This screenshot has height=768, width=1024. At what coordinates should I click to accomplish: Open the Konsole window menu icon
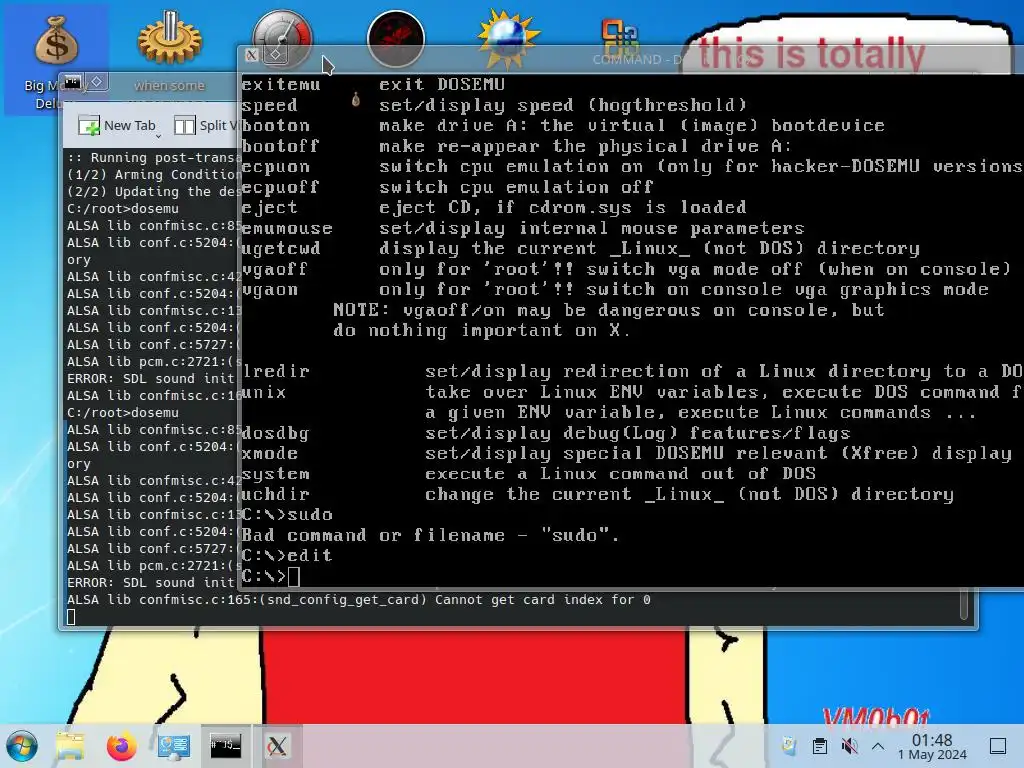click(72, 82)
